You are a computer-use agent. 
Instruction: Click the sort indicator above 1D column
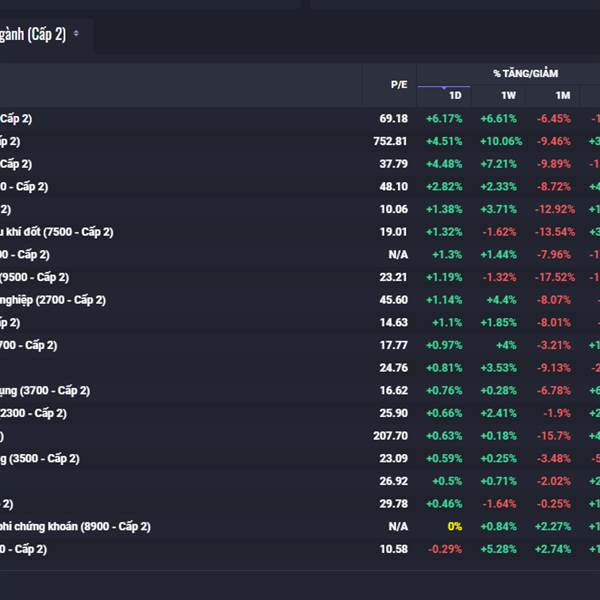click(443, 88)
